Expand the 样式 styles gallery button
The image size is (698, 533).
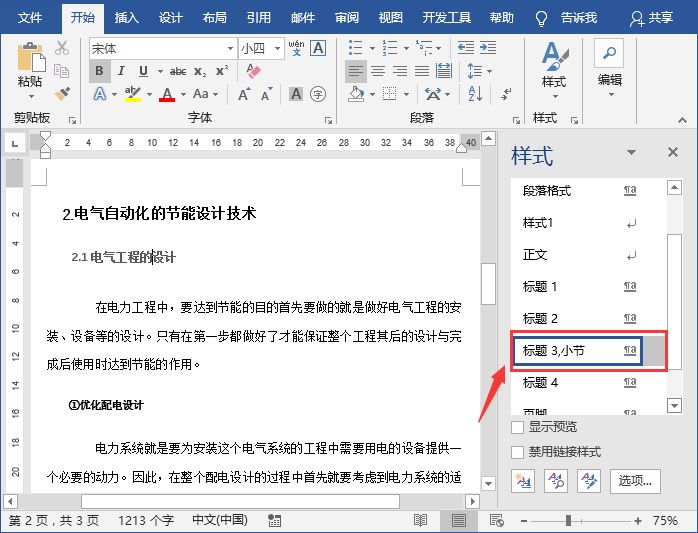click(554, 69)
